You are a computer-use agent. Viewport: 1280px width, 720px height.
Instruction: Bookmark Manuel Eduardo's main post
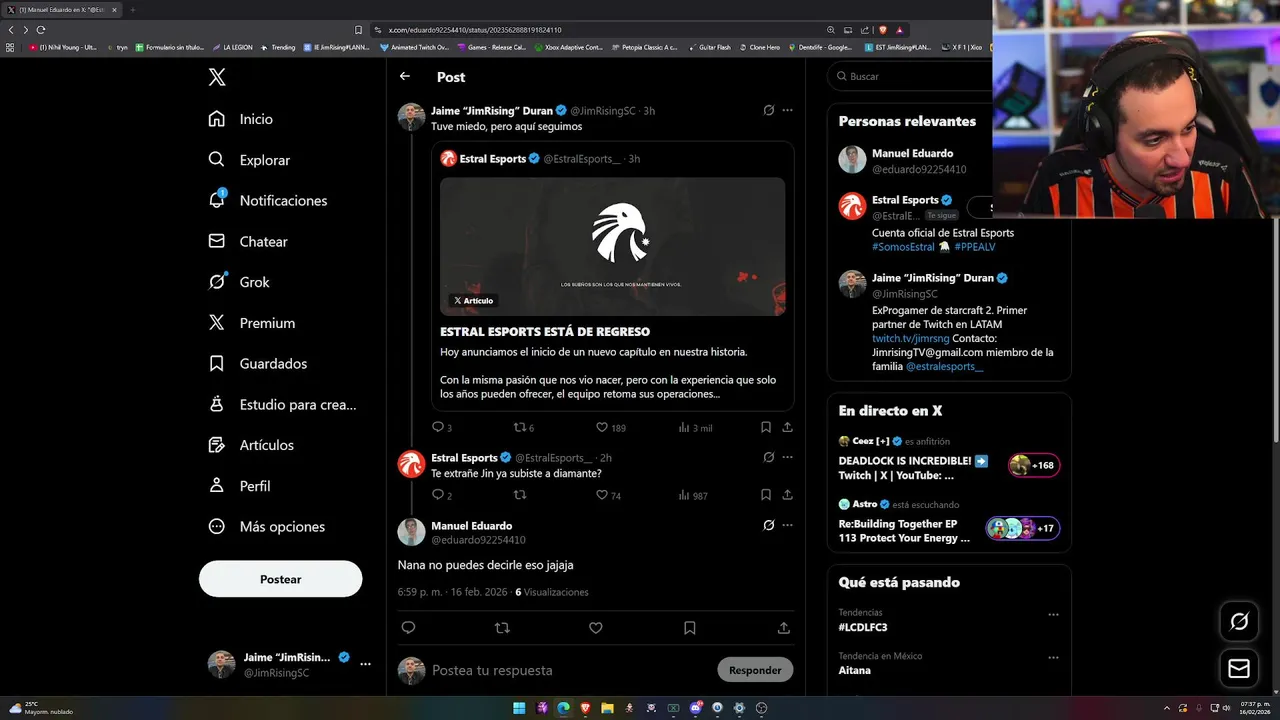pyautogui.click(x=689, y=628)
